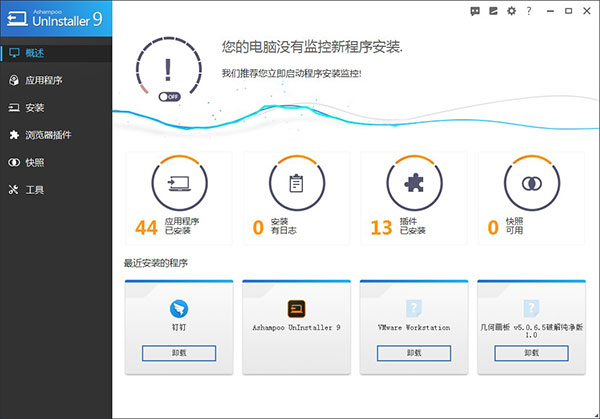The height and width of the screenshot is (419, 600).
Task: Click the 几何画板 v5.0.6.5 card label
Action: pyautogui.click(x=532, y=331)
